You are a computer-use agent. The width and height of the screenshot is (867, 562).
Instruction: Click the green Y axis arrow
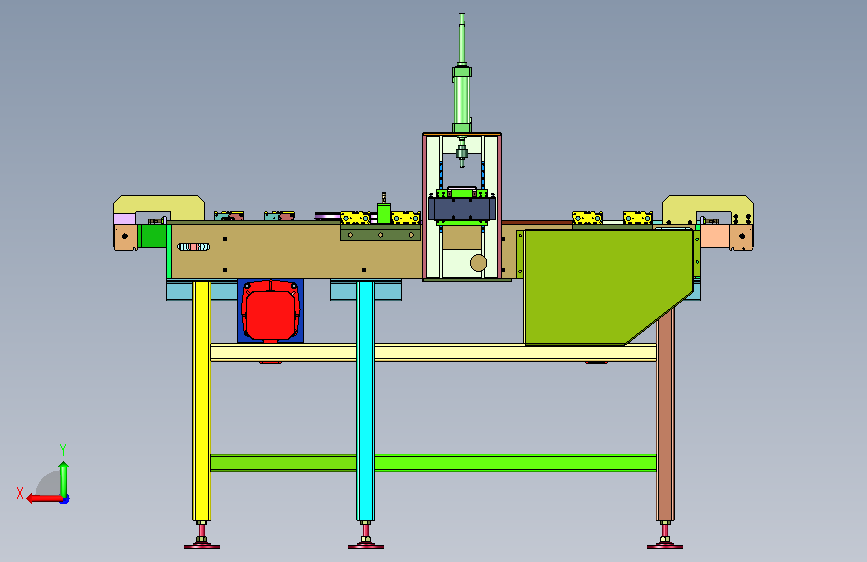(x=64, y=478)
